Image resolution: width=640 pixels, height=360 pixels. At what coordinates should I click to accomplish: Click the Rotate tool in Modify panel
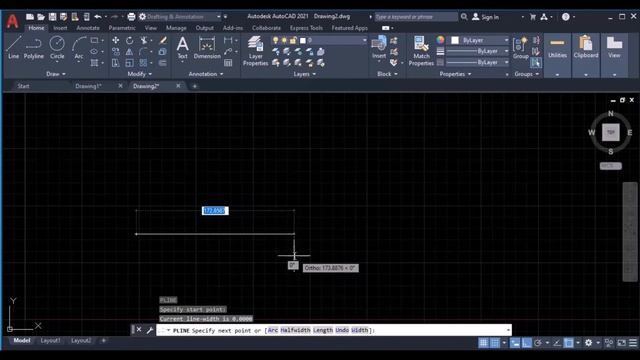point(129,40)
